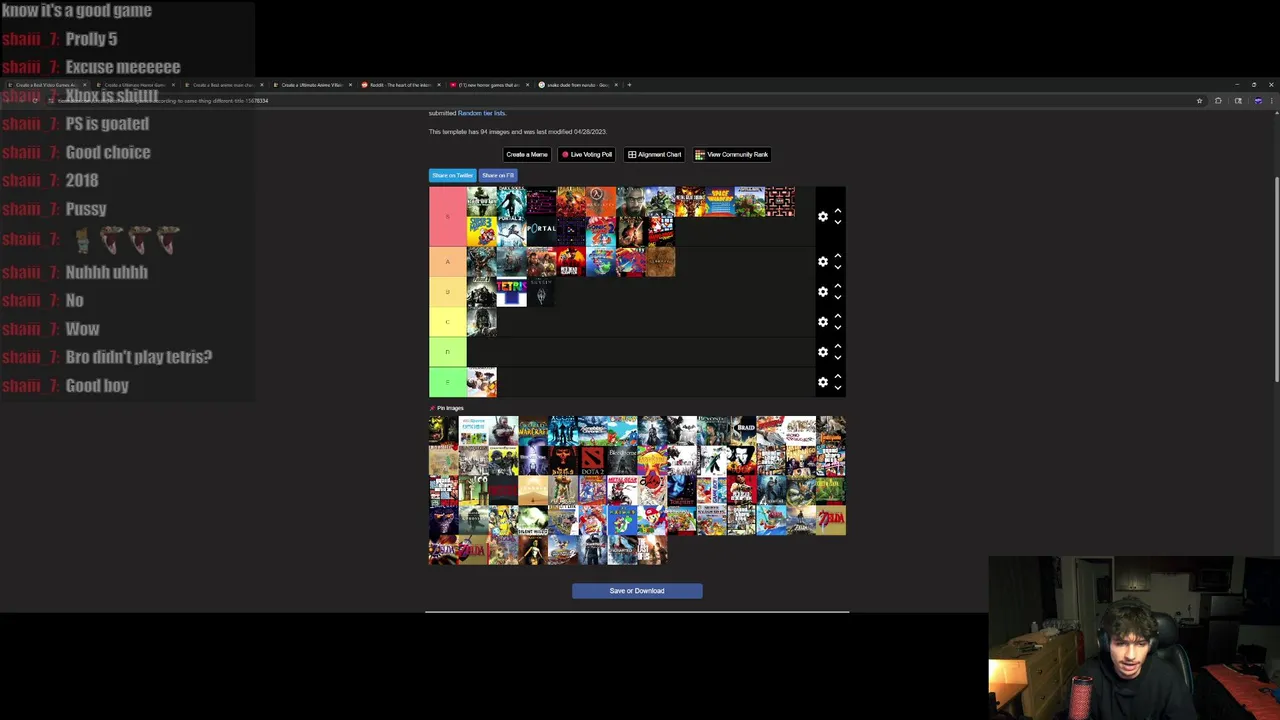
Task: Open settings gear for the S tier row
Action: [x=823, y=216]
